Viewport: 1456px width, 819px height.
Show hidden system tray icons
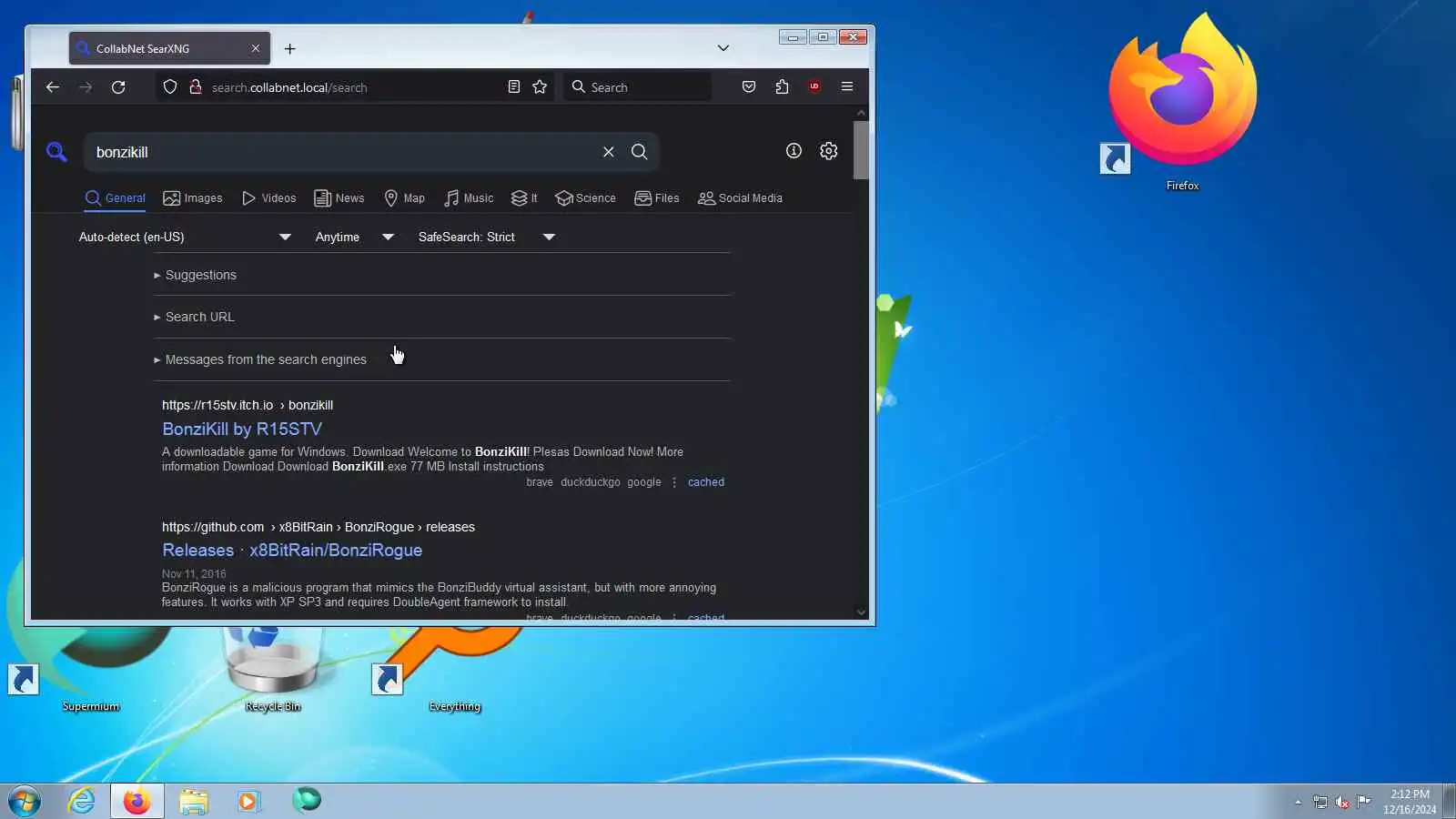coord(1298,802)
